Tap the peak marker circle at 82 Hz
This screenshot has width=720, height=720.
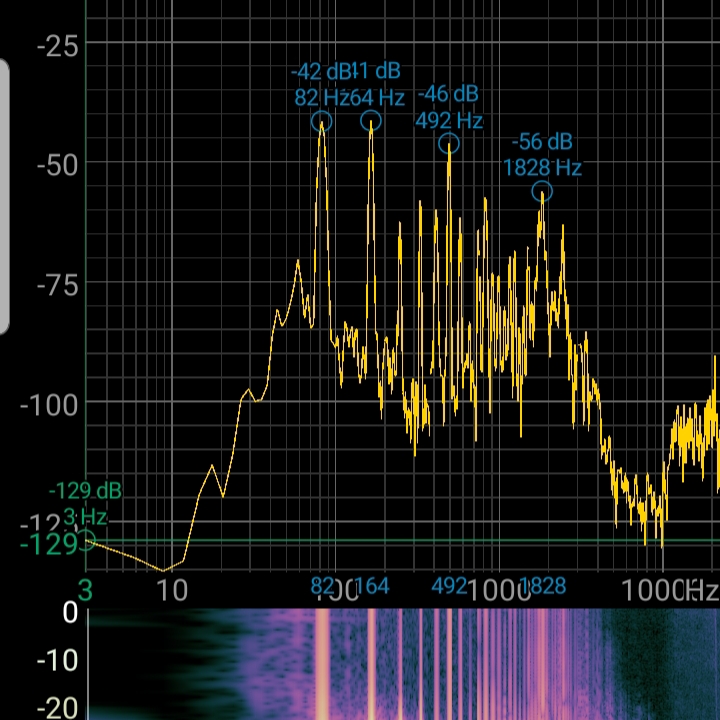(x=321, y=122)
